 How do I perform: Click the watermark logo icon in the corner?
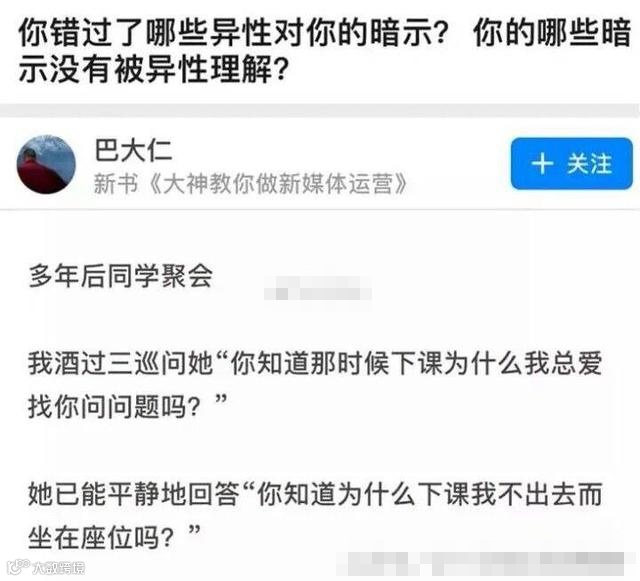click(18, 567)
